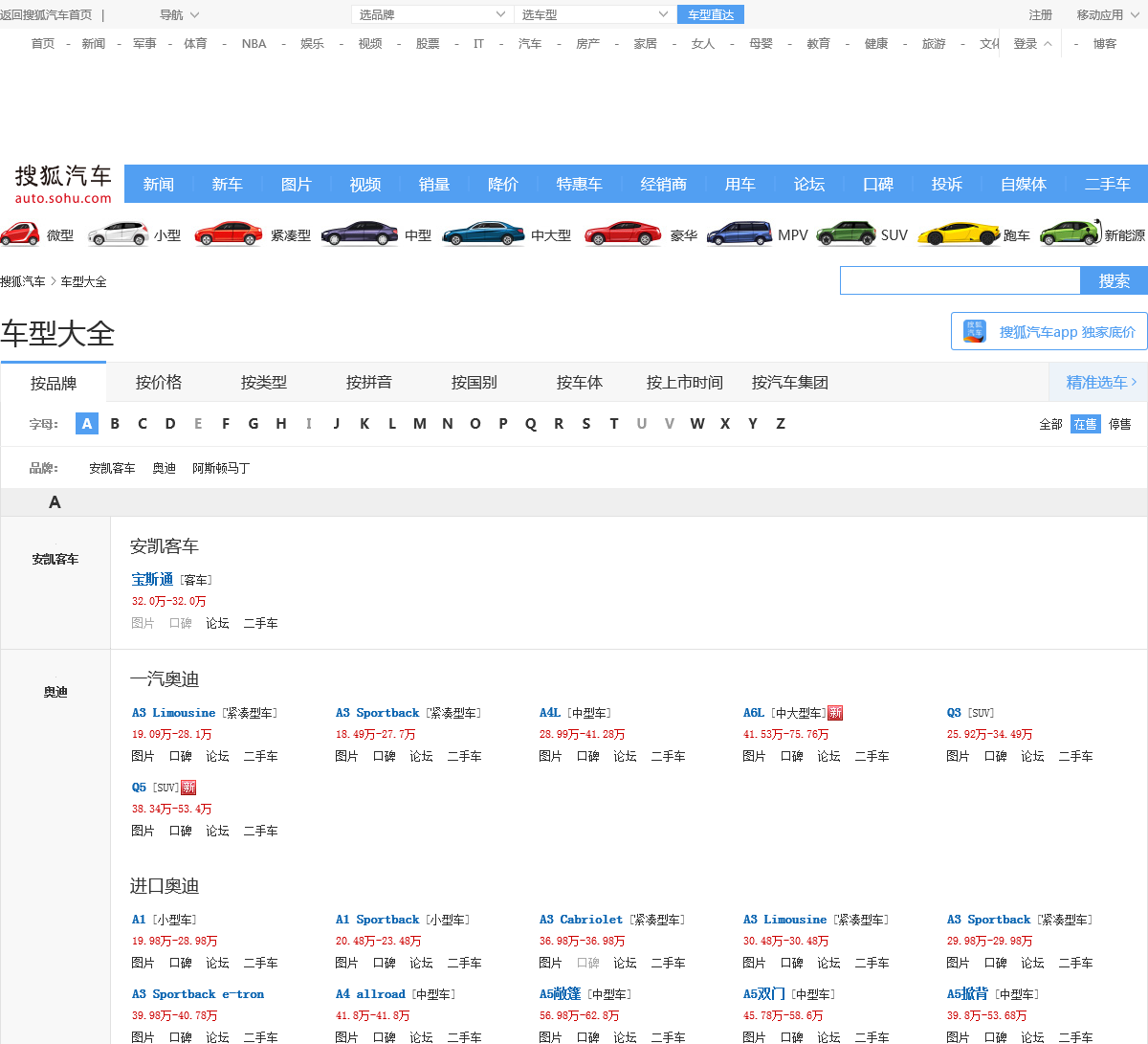Select the 跑车 sports car icon
Screen dimensions: 1148x1044
click(x=959, y=233)
